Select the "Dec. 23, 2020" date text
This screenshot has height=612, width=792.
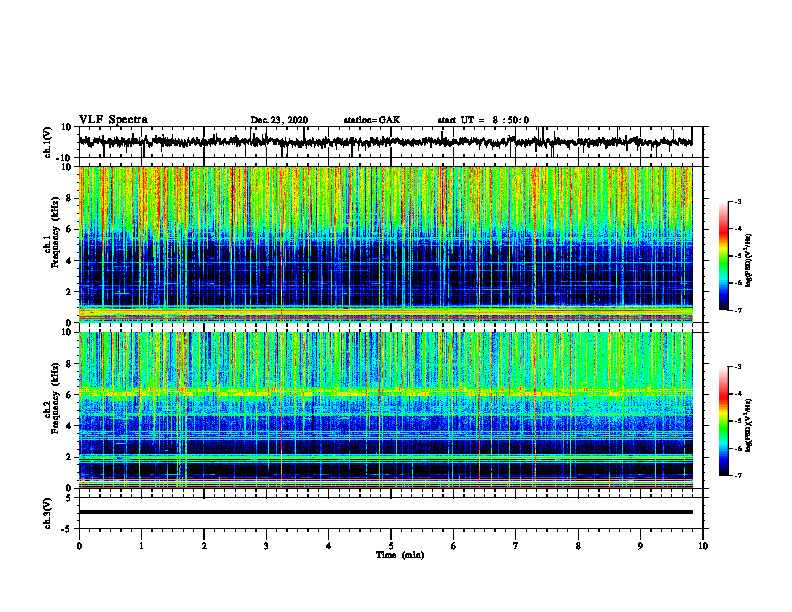click(x=279, y=120)
